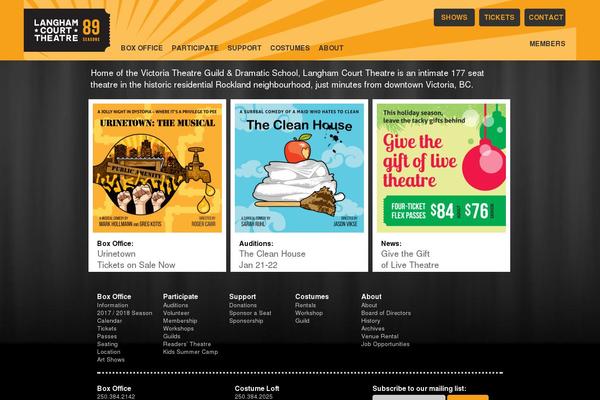600x400 pixels.
Task: Open the Costumes menu in header
Action: point(290,48)
